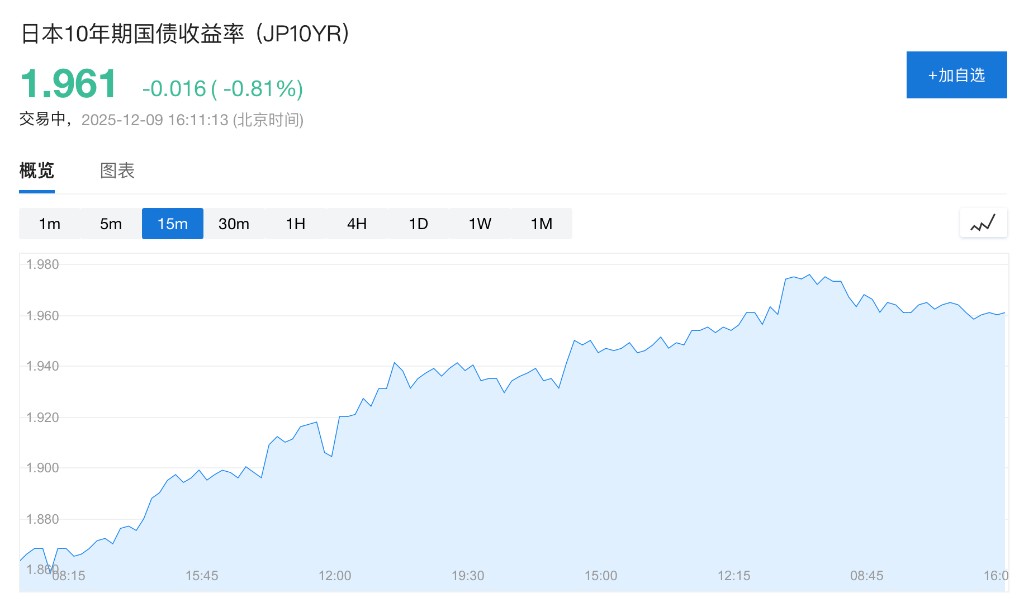Click the 19:30 time axis label
1024x607 pixels.
pyautogui.click(x=468, y=576)
